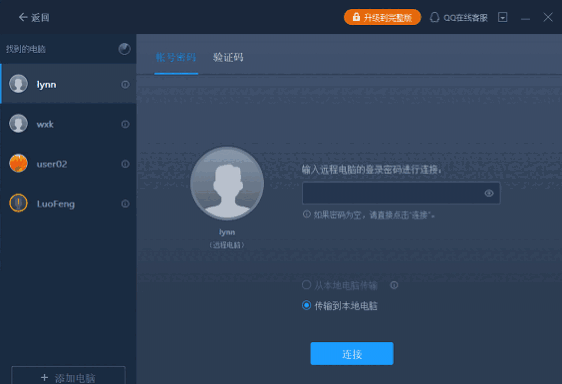Image resolution: width=562 pixels, height=384 pixels.
Task: Click the wxk avatar in the sidebar
Action: (18, 124)
